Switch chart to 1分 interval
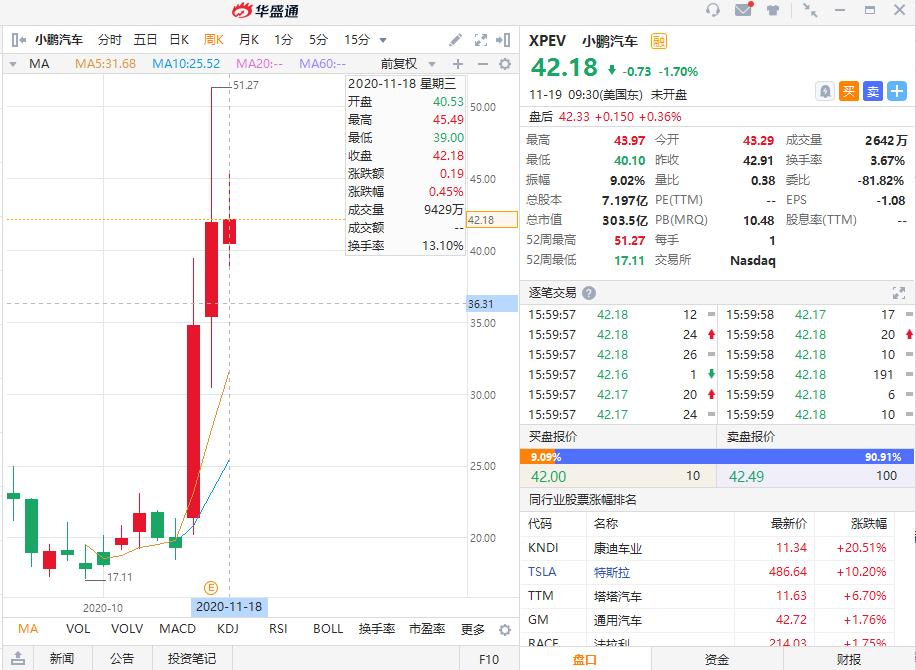 click(x=283, y=40)
